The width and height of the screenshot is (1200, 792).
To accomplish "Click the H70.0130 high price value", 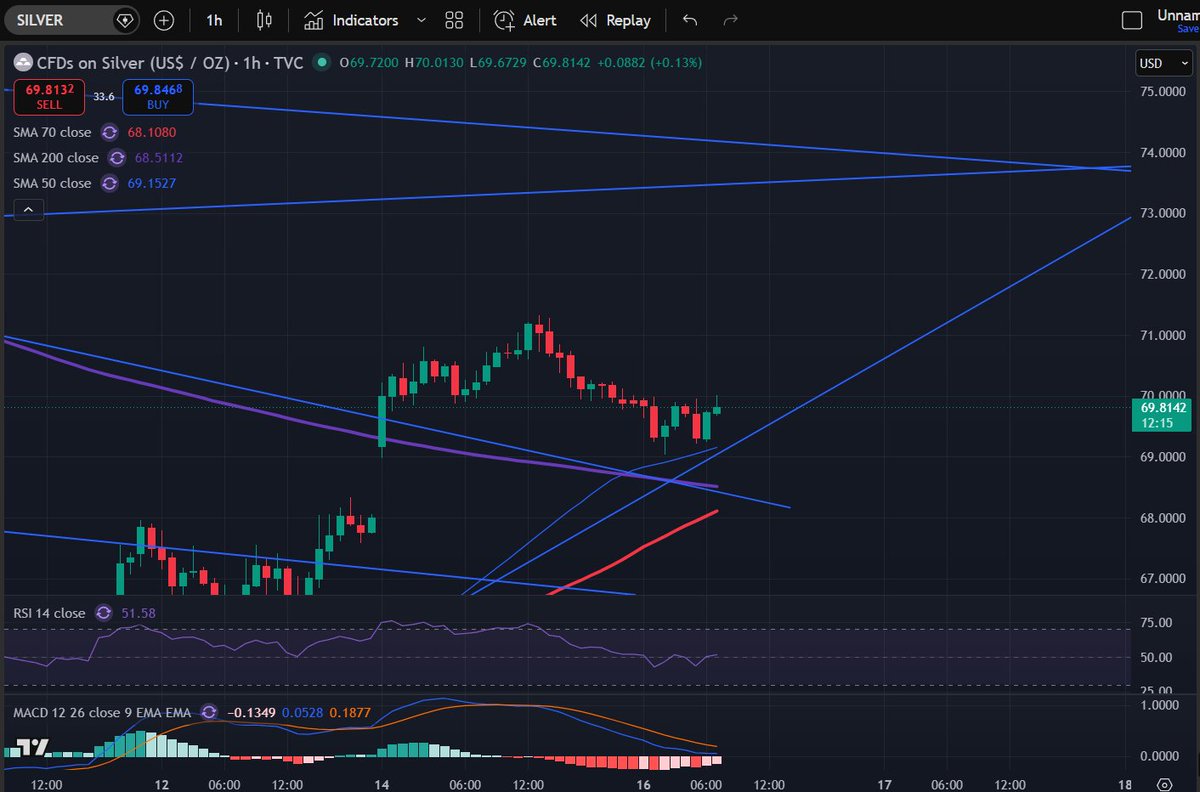I will [x=434, y=62].
